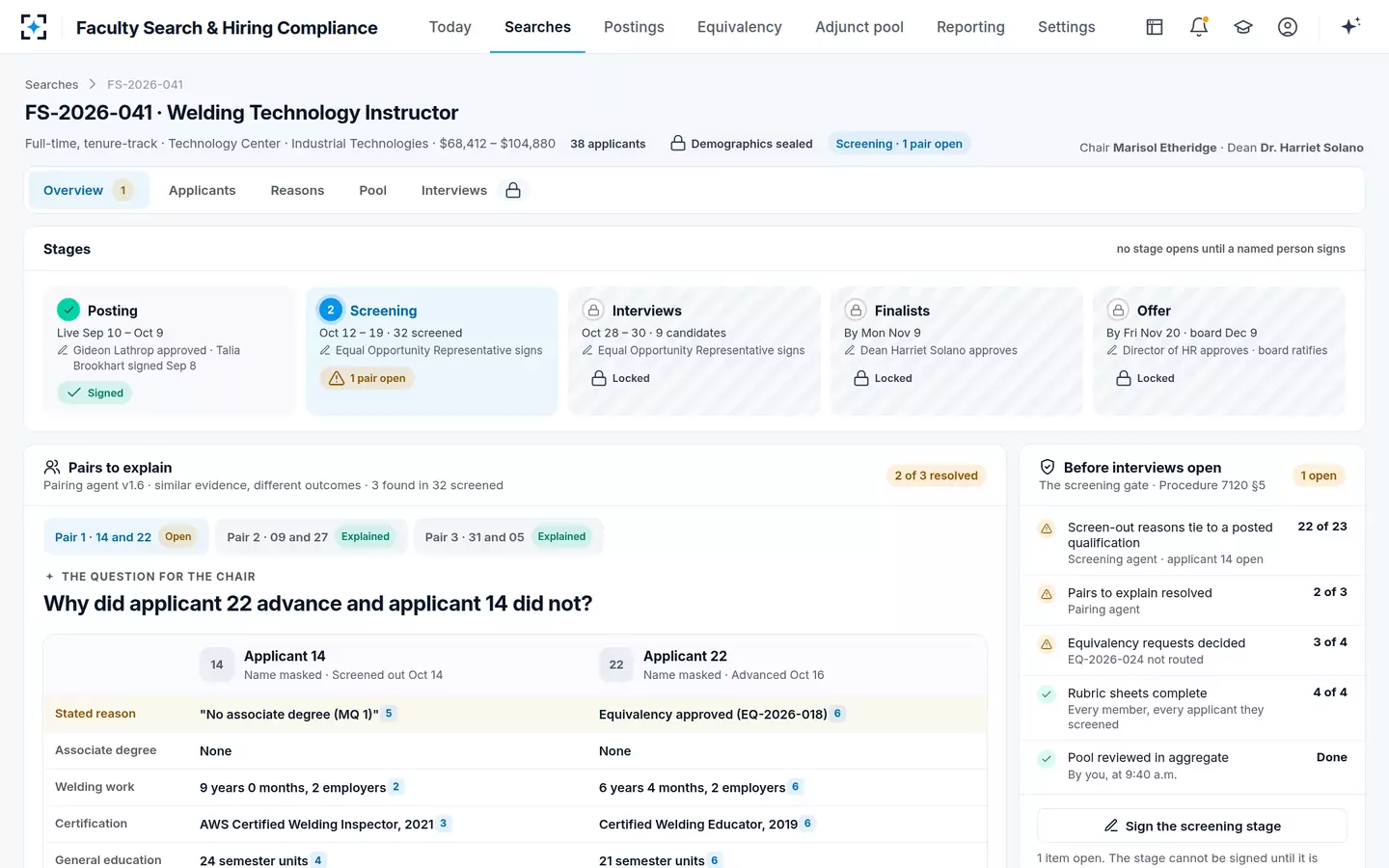This screenshot has height=868, width=1389.
Task: Click the Posting stage green checkmark
Action: click(x=68, y=310)
